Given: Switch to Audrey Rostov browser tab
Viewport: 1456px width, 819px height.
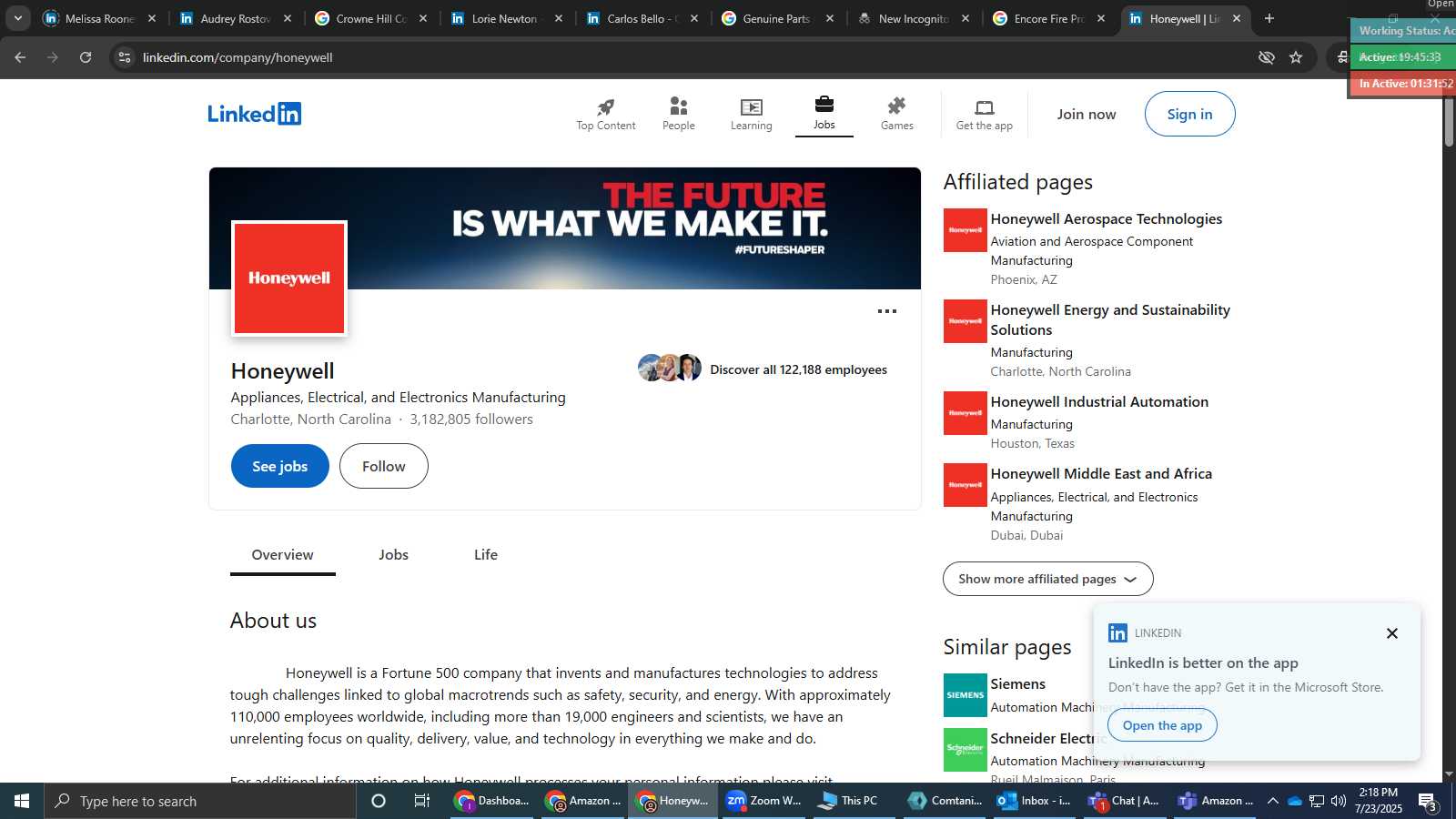Looking at the screenshot, I should 235,18.
